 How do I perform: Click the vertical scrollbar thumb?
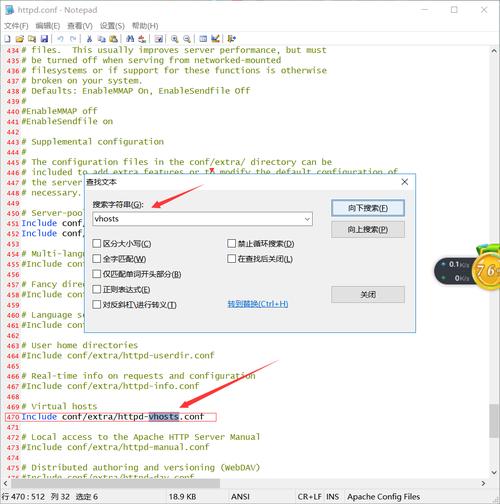pos(494,421)
